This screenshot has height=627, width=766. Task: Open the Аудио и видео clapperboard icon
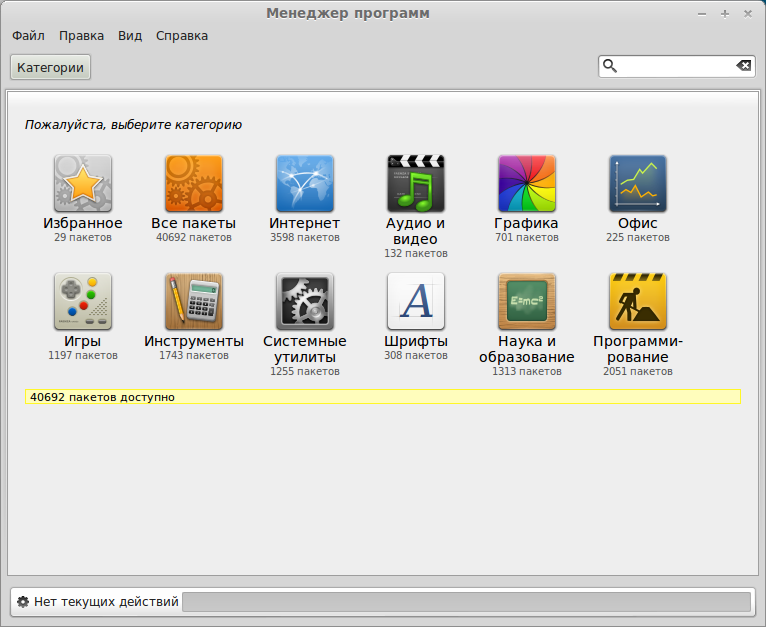416,184
